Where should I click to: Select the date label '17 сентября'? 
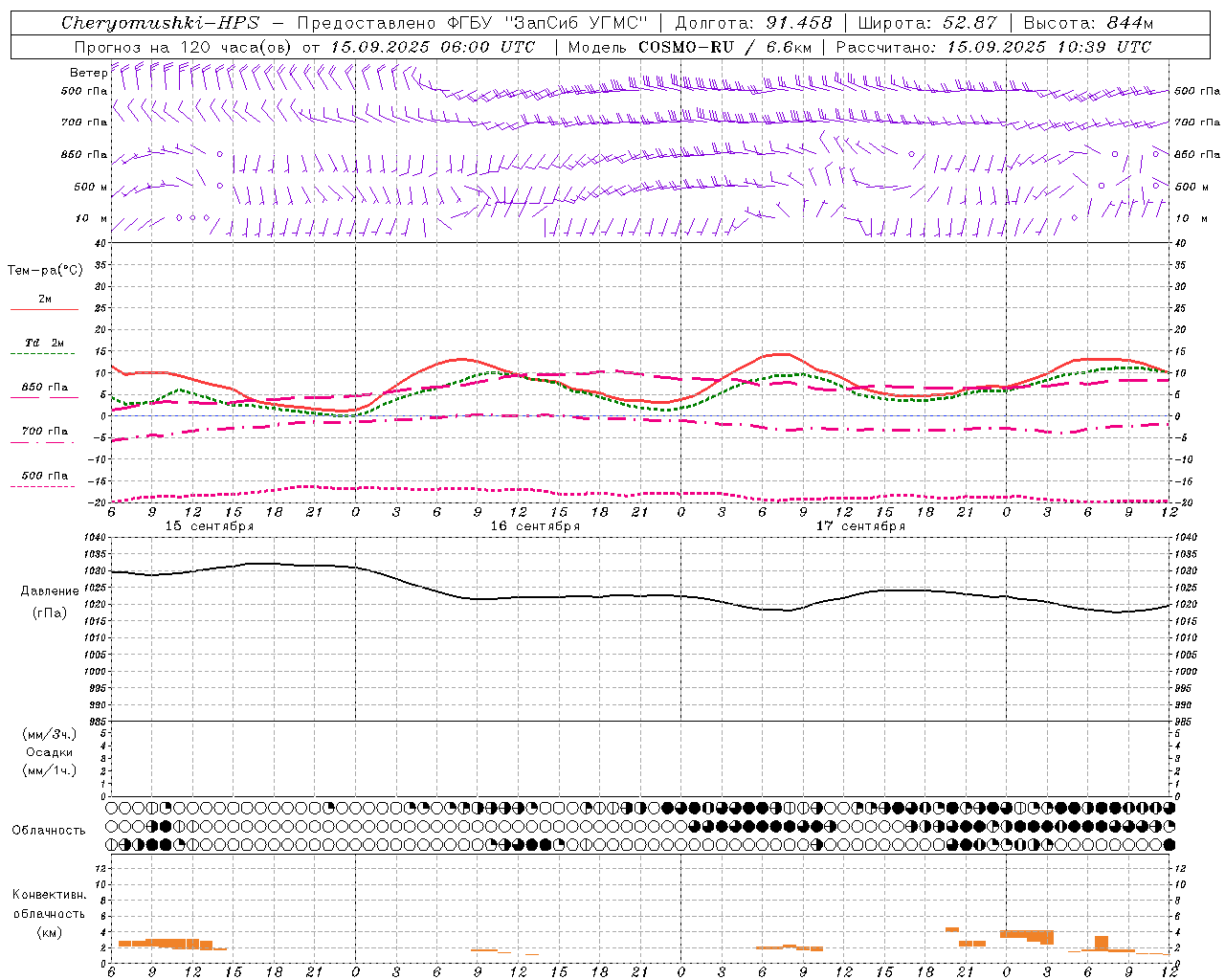pyautogui.click(x=860, y=526)
